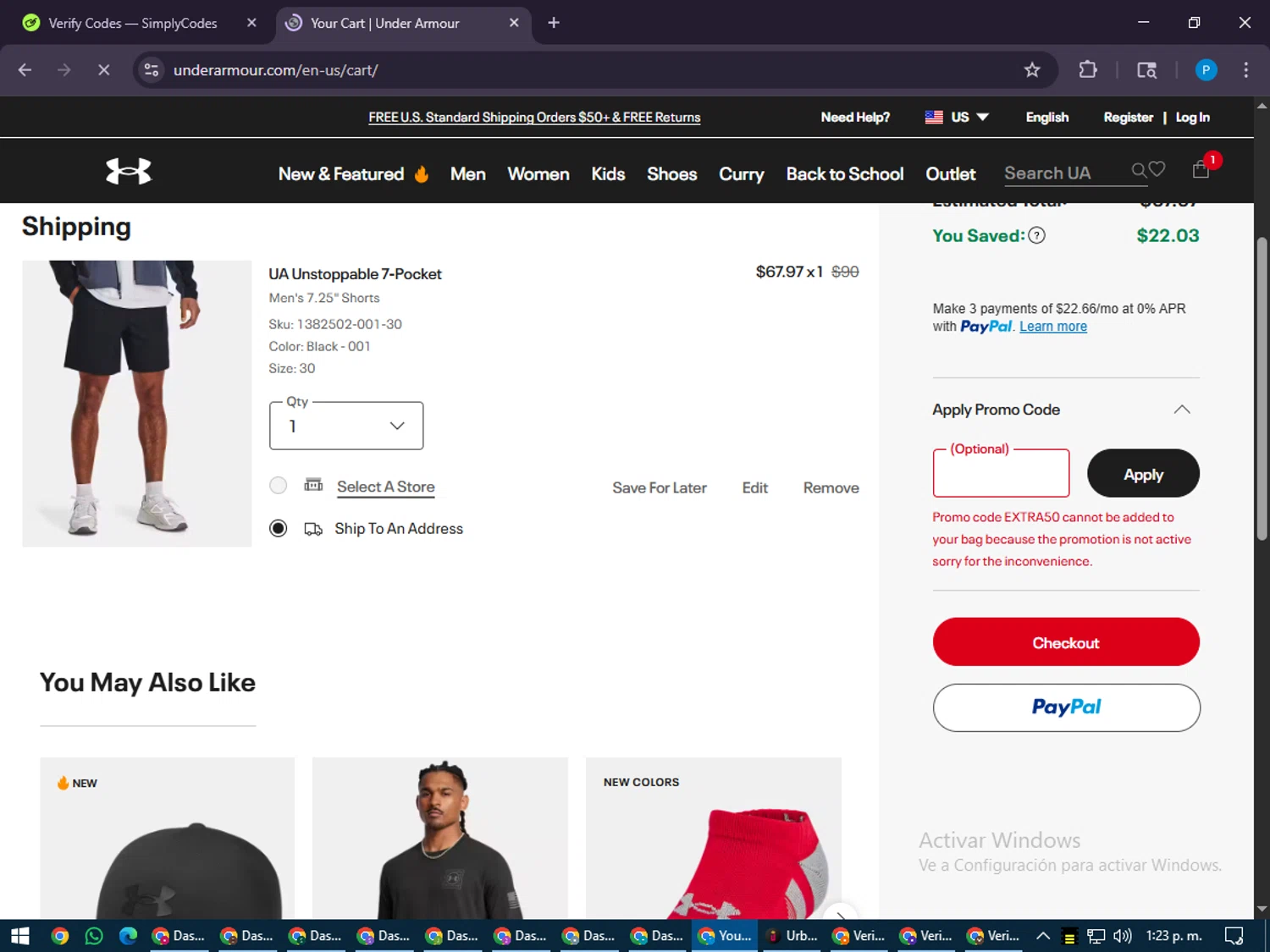
Task: Click the Log In link
Action: (1192, 118)
